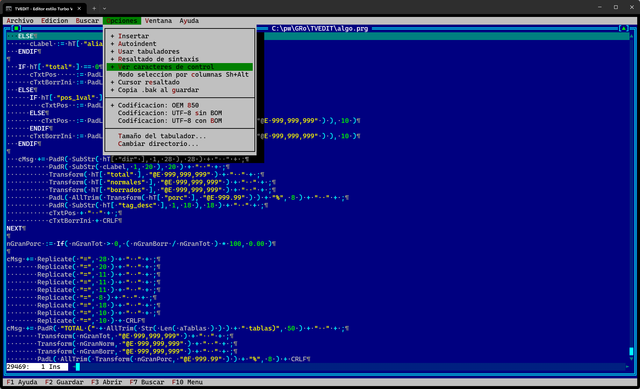Screen dimensions: 640x389
Task: Toggle the Autoindent option
Action: pos(180,44)
